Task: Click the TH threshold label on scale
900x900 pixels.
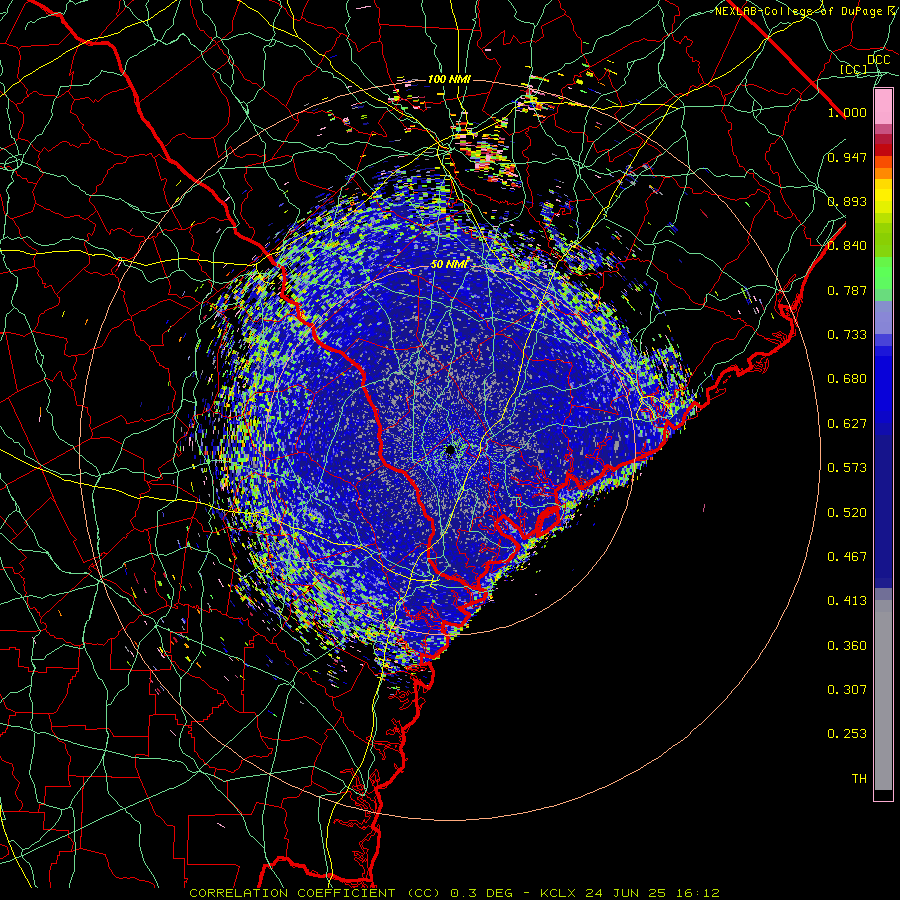Action: click(x=859, y=779)
